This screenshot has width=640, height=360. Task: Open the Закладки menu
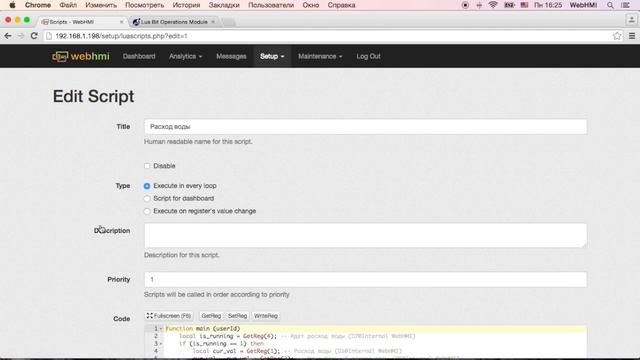coord(224,5)
